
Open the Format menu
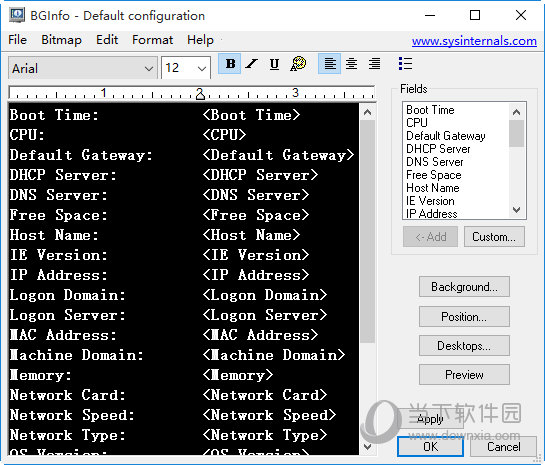(x=152, y=40)
